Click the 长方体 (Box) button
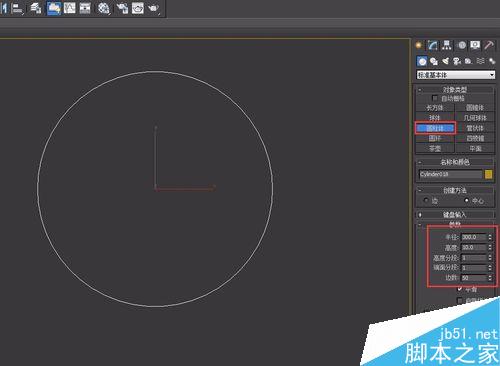 (x=435, y=108)
